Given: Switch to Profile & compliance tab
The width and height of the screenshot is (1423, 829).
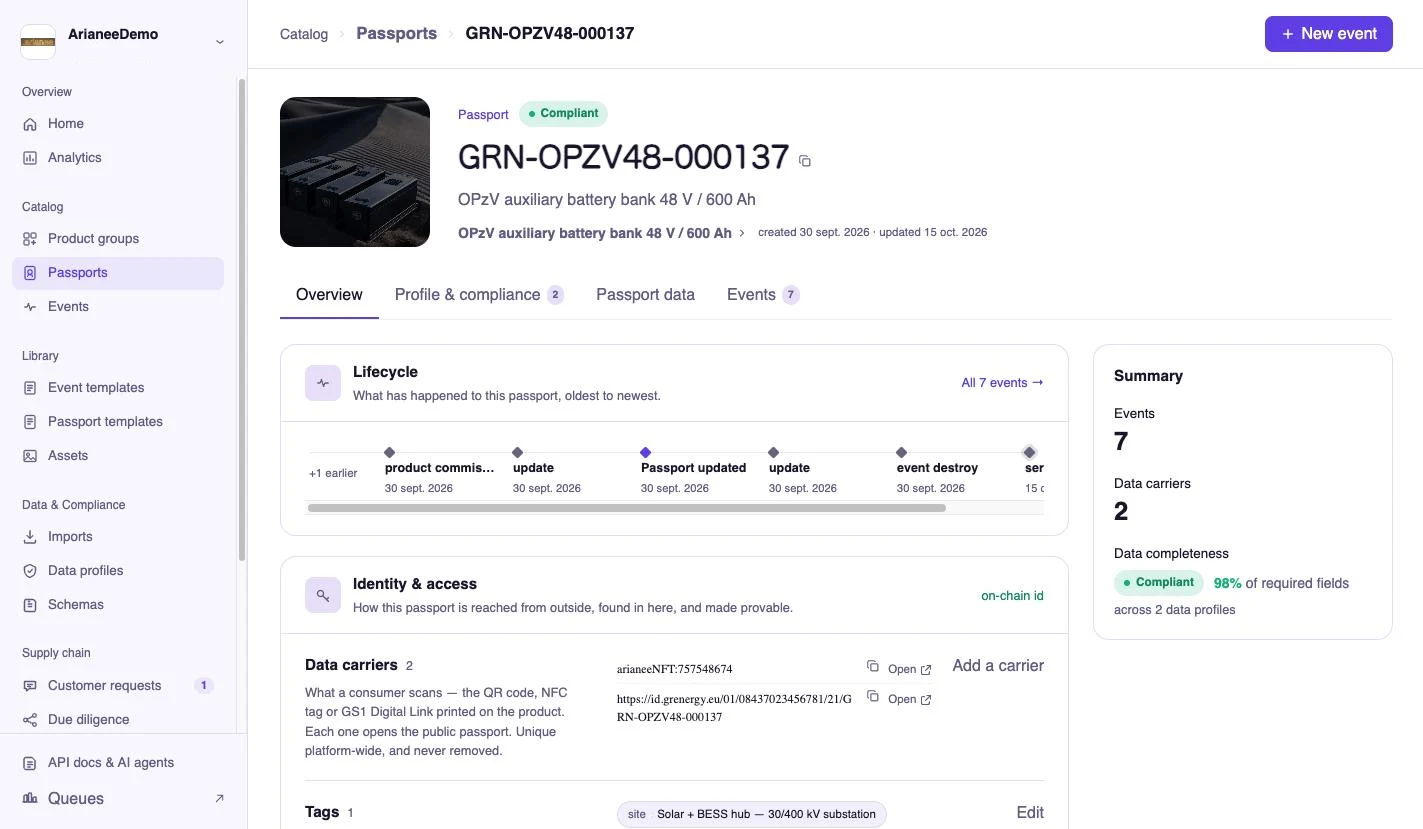Looking at the screenshot, I should (479, 295).
